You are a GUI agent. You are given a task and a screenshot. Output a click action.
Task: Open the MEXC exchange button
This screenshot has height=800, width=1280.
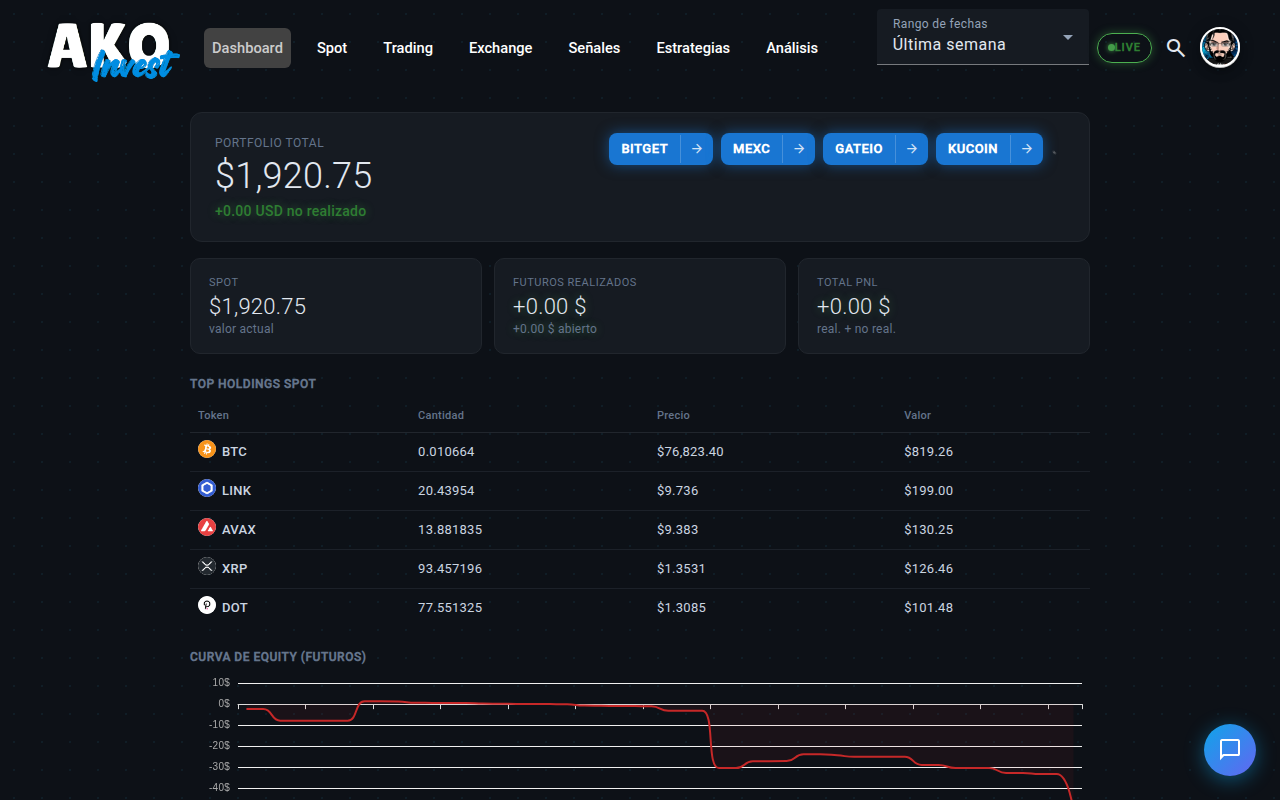click(752, 149)
